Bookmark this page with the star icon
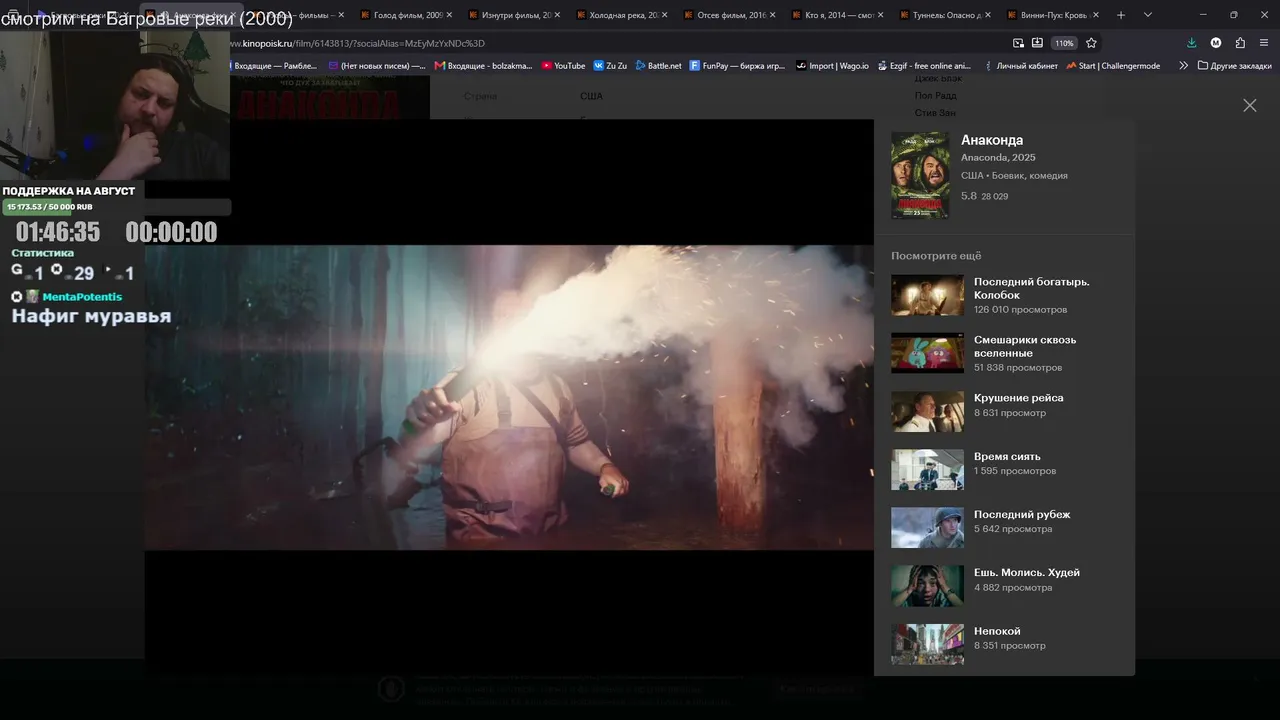Image resolution: width=1280 pixels, height=720 pixels. coord(1091,43)
